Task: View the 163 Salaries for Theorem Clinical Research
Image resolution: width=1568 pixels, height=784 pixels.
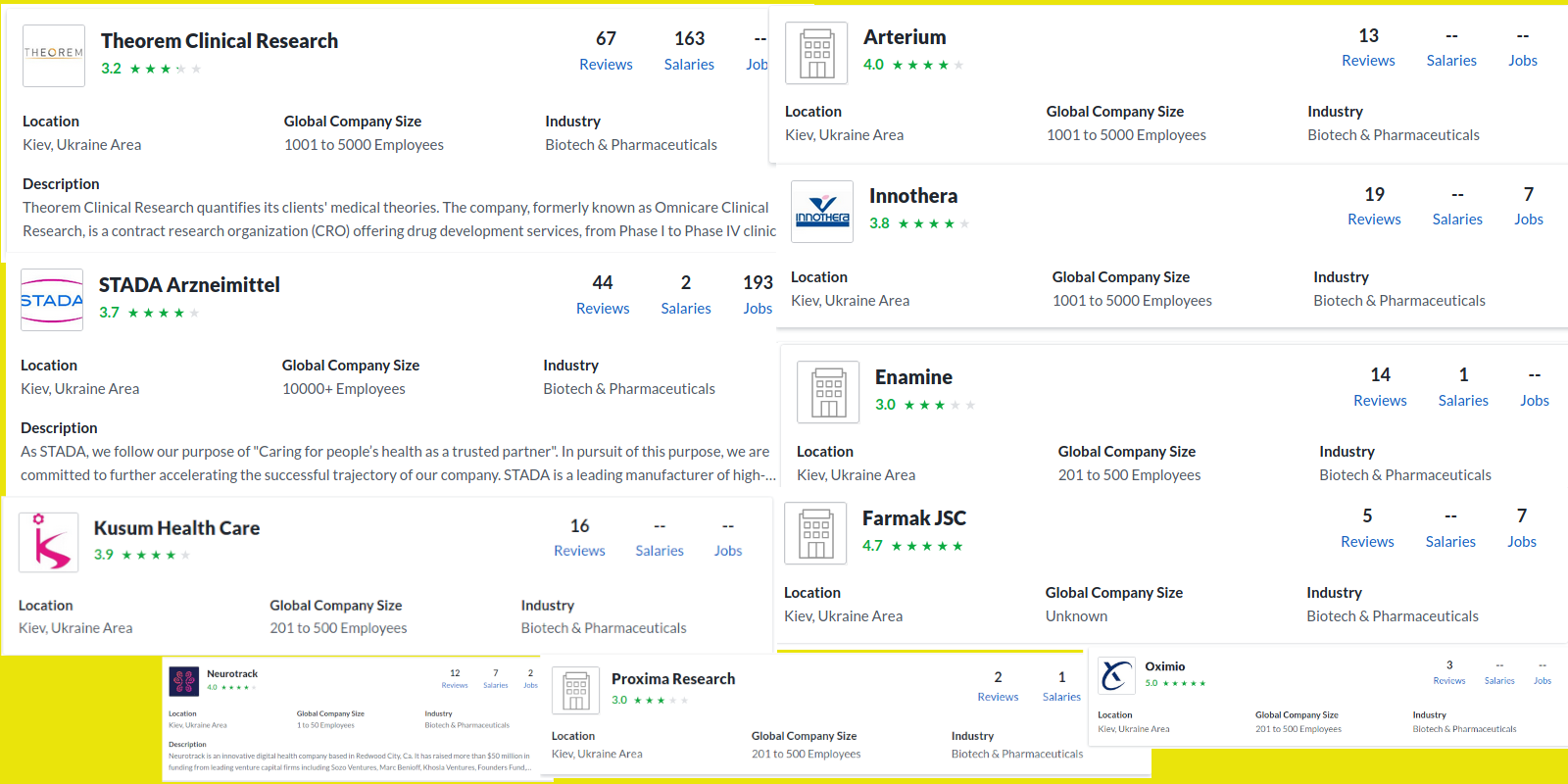Action: pyautogui.click(x=689, y=51)
